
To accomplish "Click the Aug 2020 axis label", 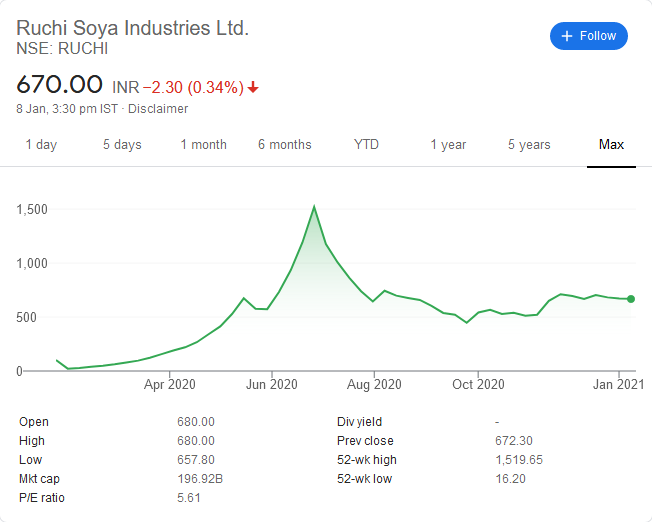I will 374,384.
